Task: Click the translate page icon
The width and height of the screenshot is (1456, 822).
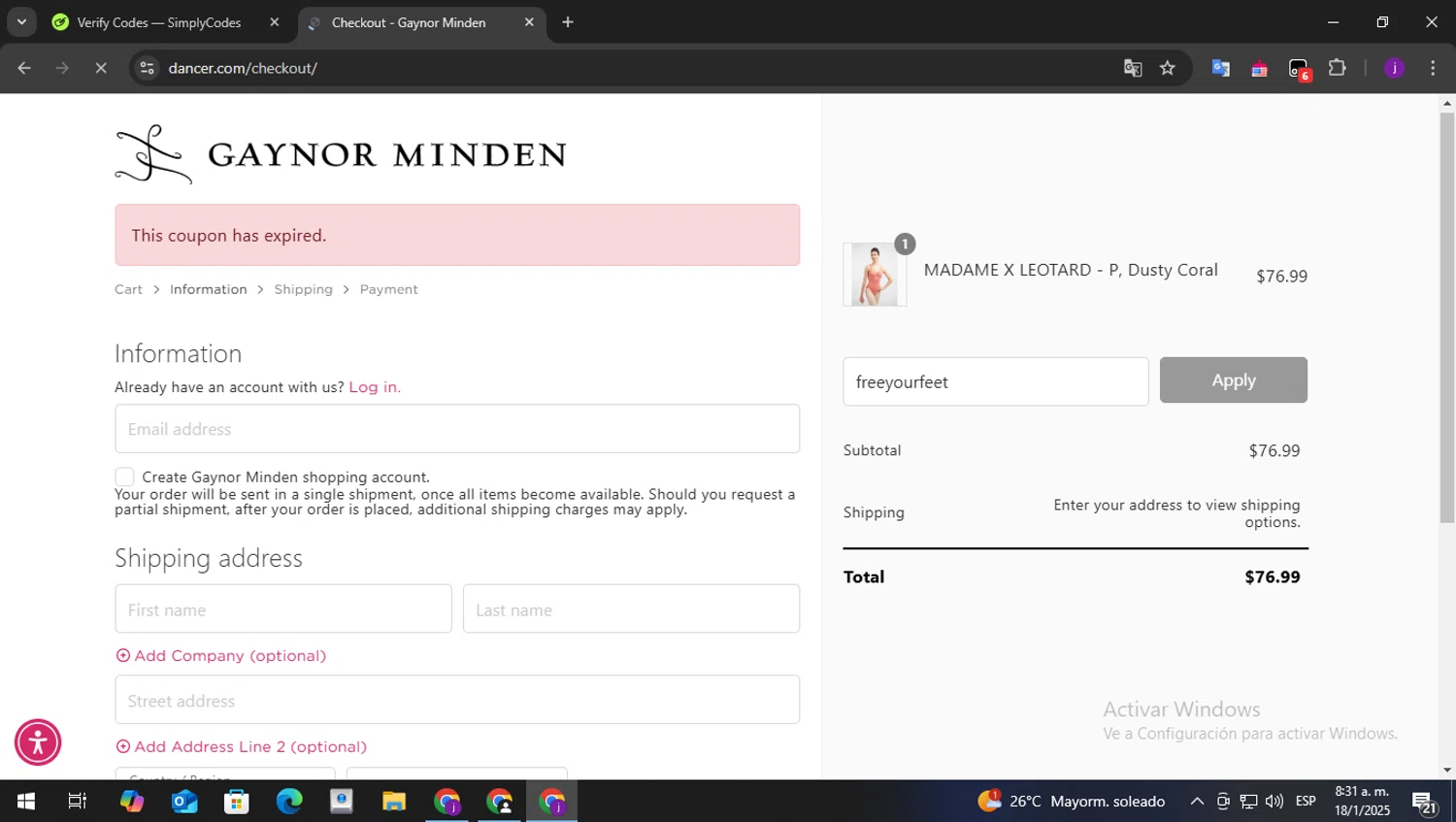Action: pyautogui.click(x=1133, y=68)
